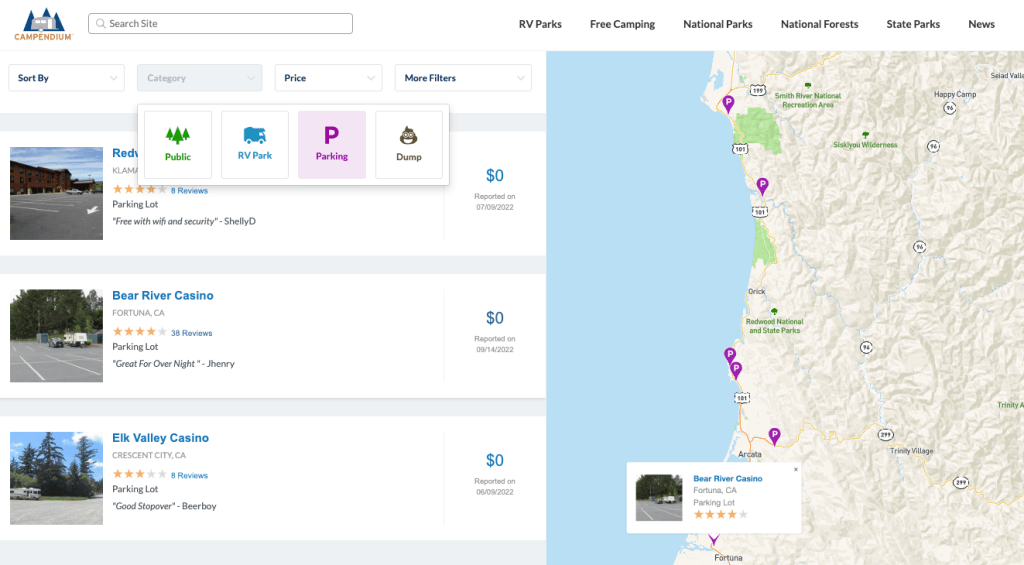Viewport: 1024px width, 565px height.
Task: Open the Bear River Casino listing title
Action: [163, 296]
